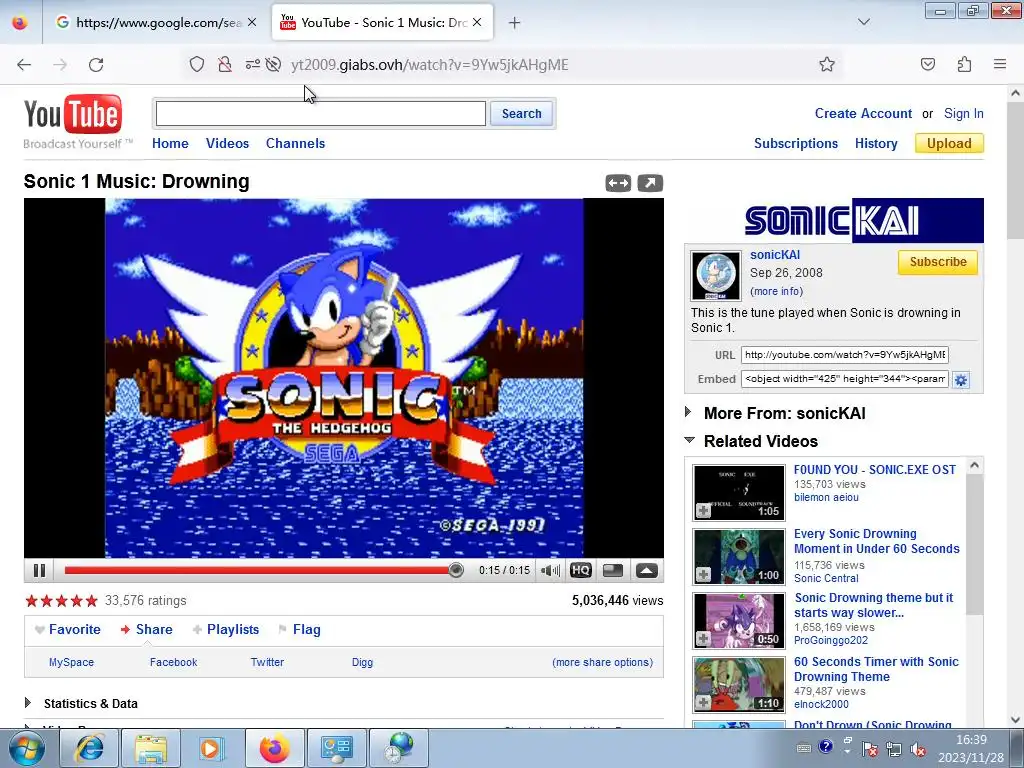The image size is (1024, 768).
Task: Click the player's up-arrow expand button
Action: (647, 571)
